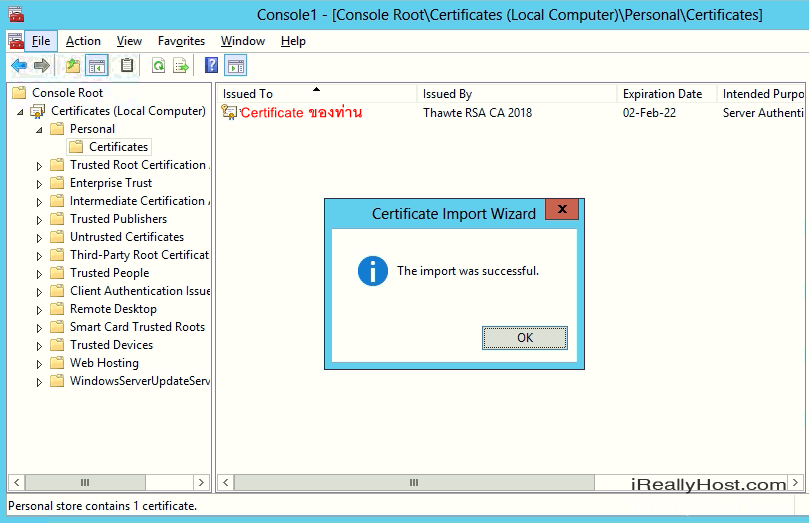Expand the Untrusted Certificates node
809x523 pixels.
click(x=39, y=238)
